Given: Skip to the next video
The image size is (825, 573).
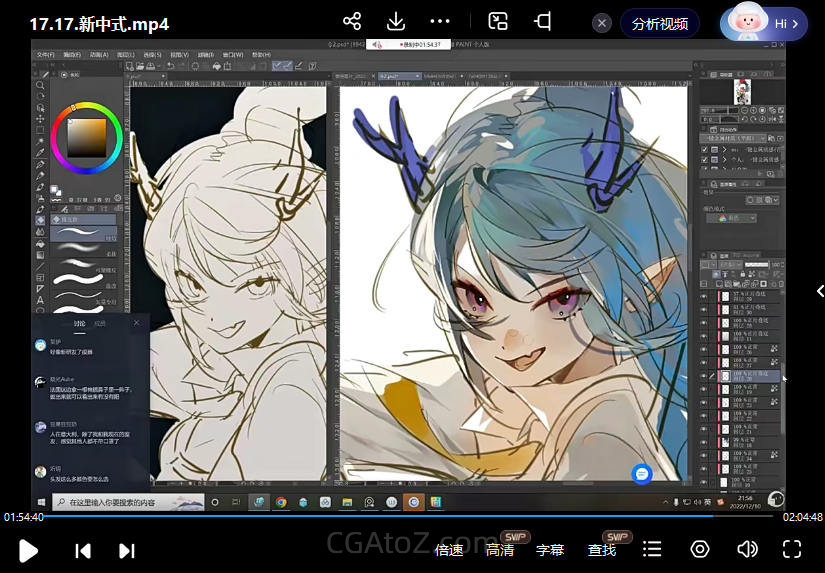Looking at the screenshot, I should [127, 550].
